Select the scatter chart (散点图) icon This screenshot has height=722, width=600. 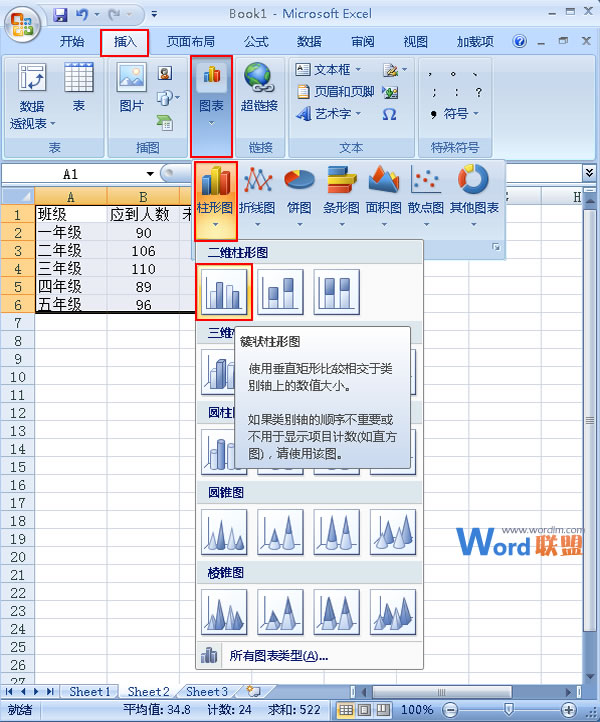(x=426, y=191)
